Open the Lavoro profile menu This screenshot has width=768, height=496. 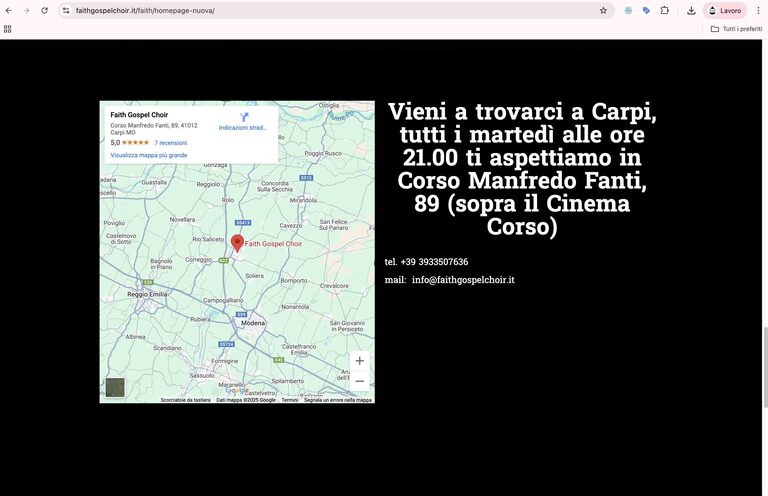pos(725,10)
